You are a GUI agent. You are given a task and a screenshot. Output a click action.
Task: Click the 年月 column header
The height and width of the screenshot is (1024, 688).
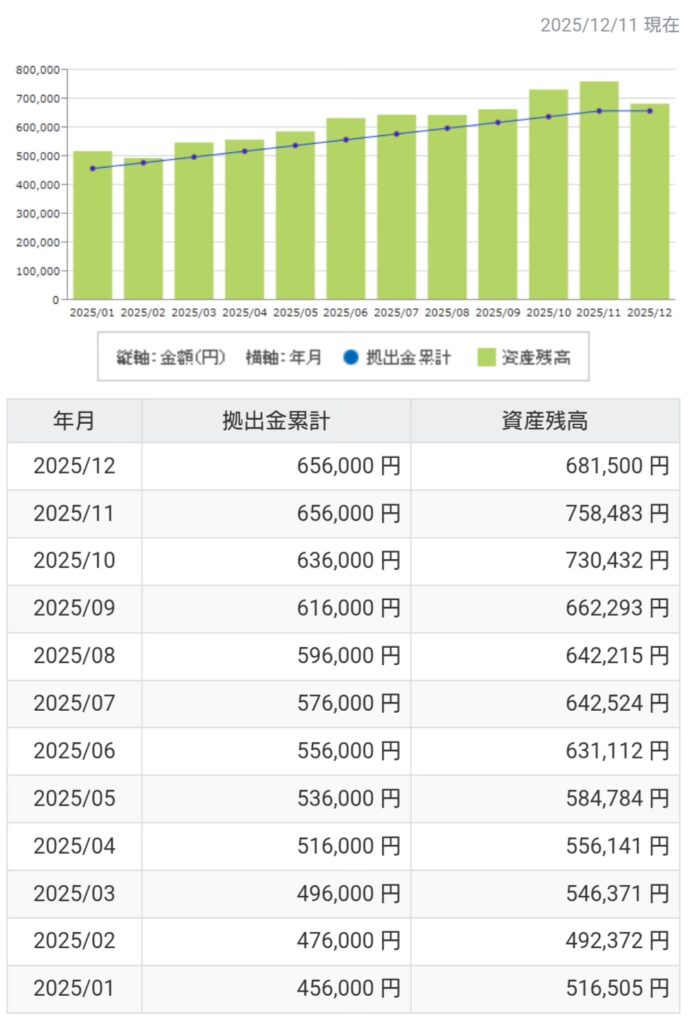tap(74, 421)
